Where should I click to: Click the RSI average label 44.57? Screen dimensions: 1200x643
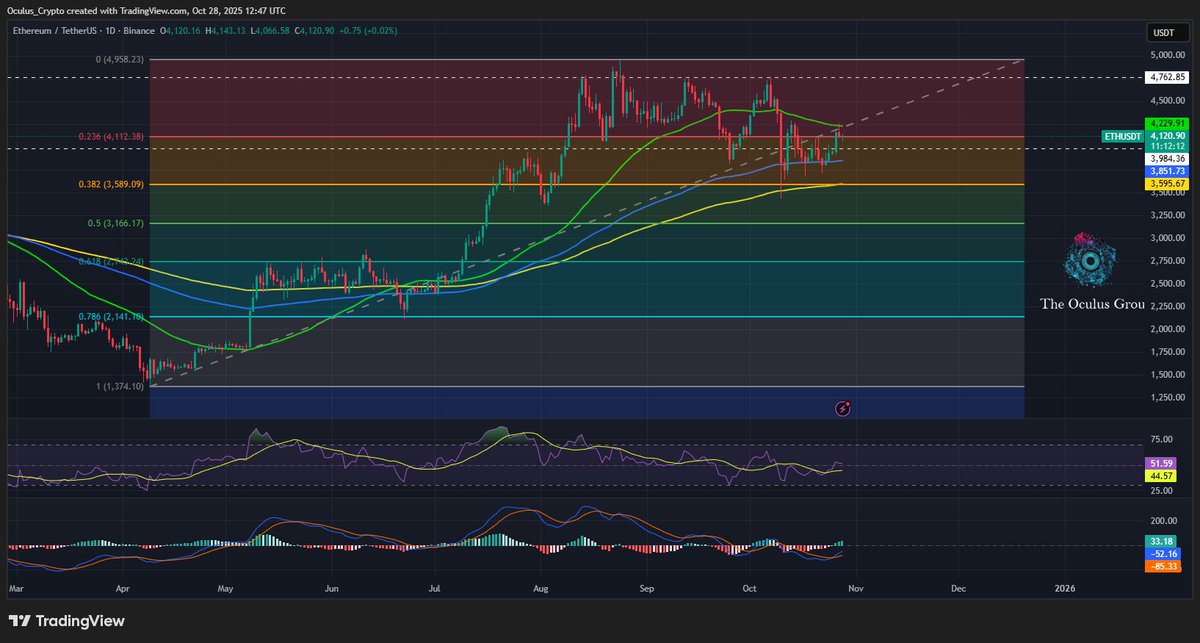[1161, 477]
